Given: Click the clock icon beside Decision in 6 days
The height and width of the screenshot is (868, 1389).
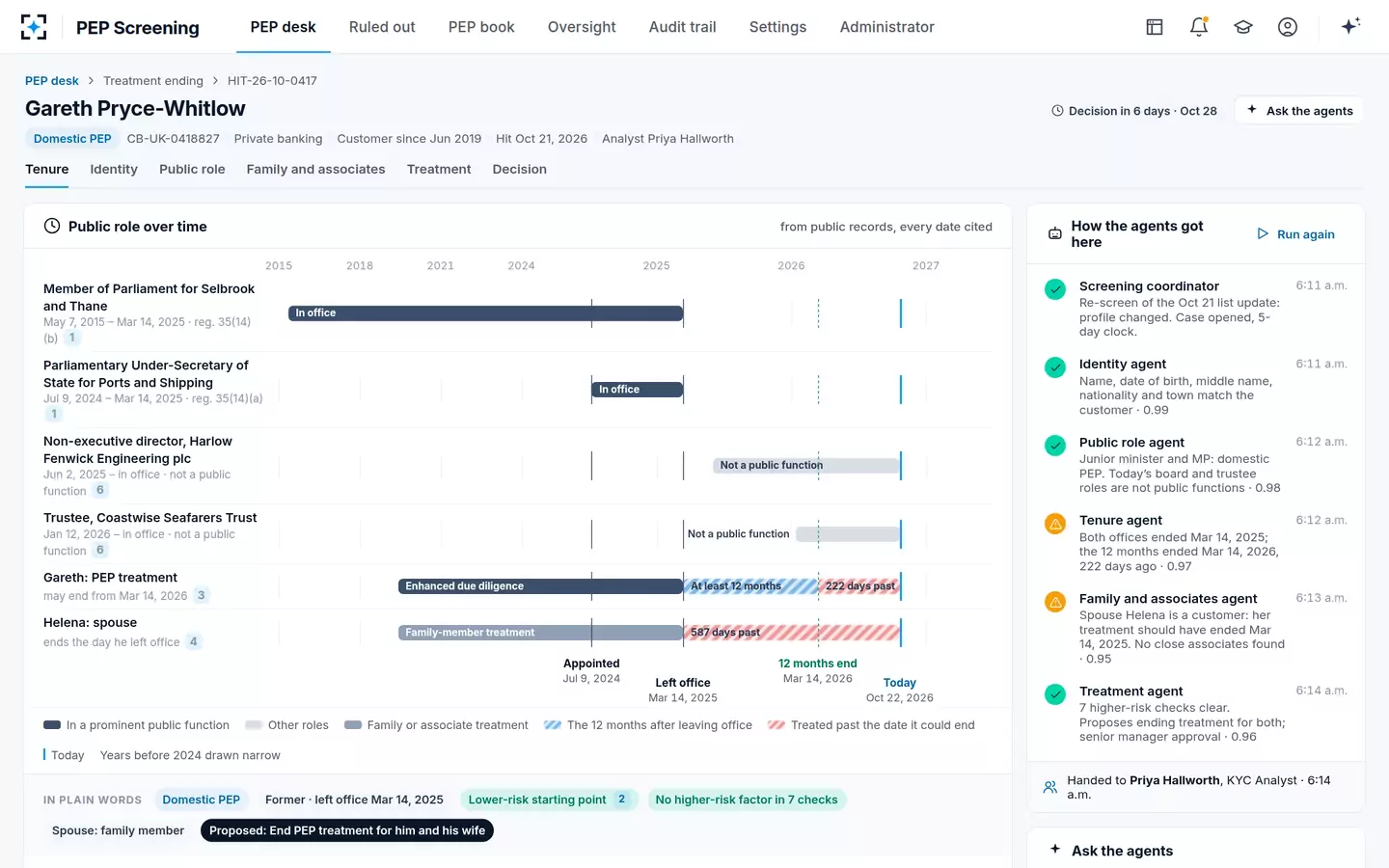Looking at the screenshot, I should click(1057, 111).
